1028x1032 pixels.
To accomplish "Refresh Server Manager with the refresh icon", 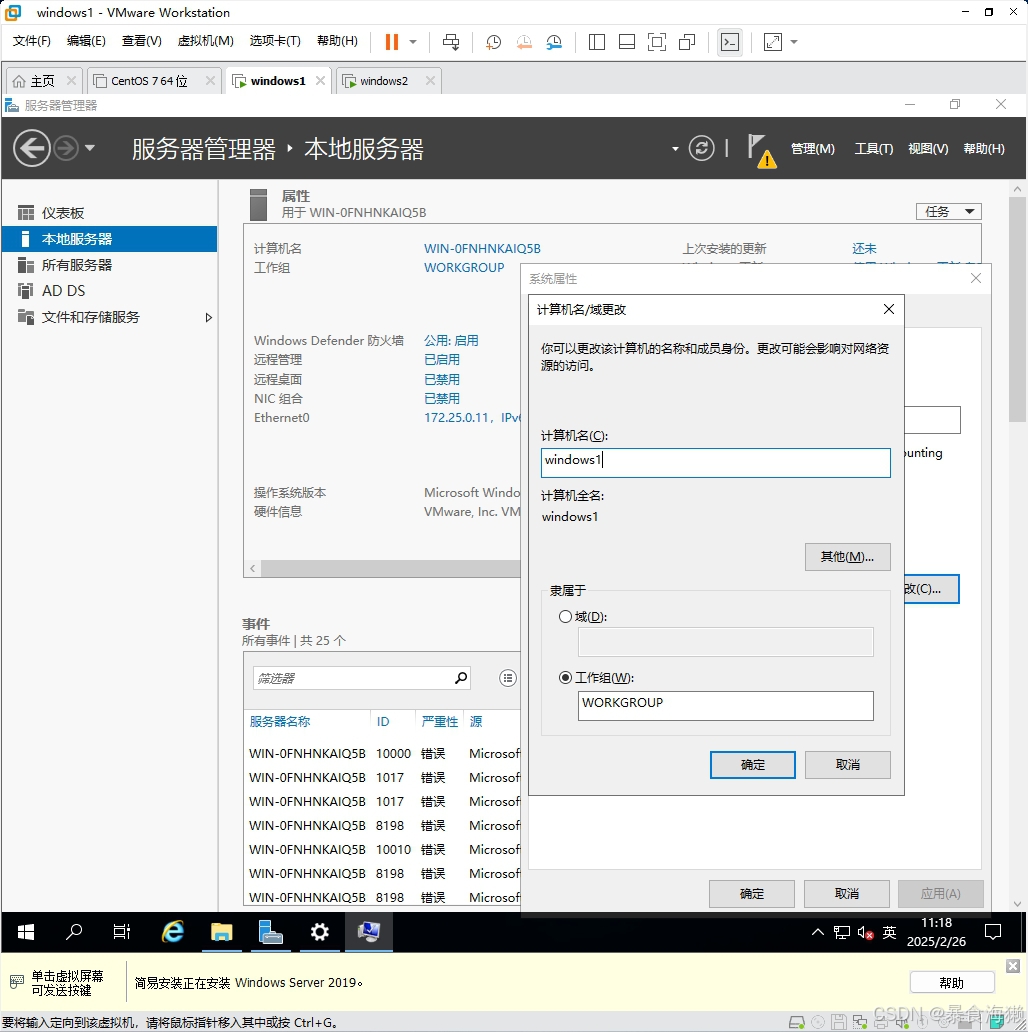I will (x=702, y=148).
